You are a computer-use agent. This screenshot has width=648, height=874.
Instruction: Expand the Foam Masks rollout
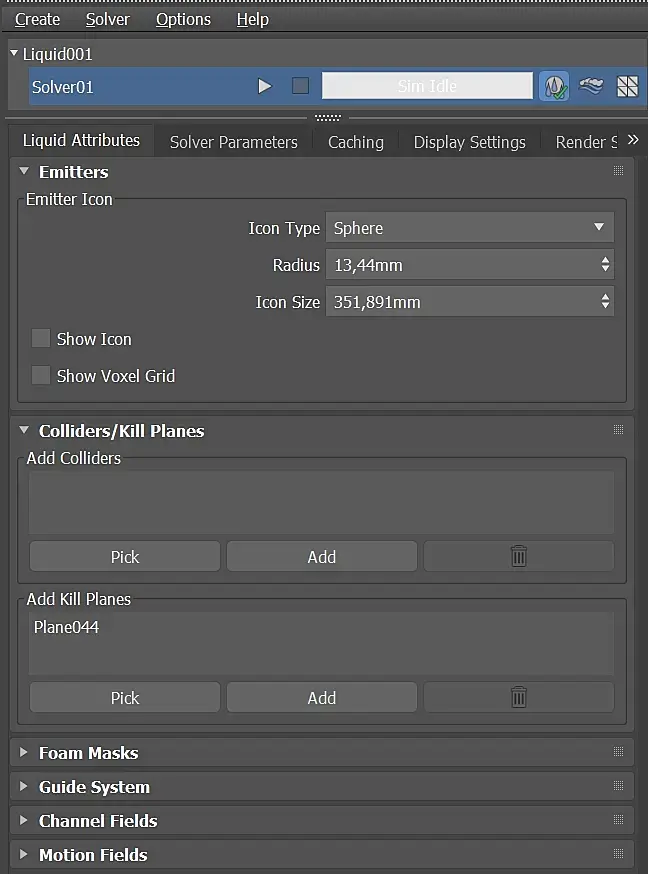pos(23,752)
